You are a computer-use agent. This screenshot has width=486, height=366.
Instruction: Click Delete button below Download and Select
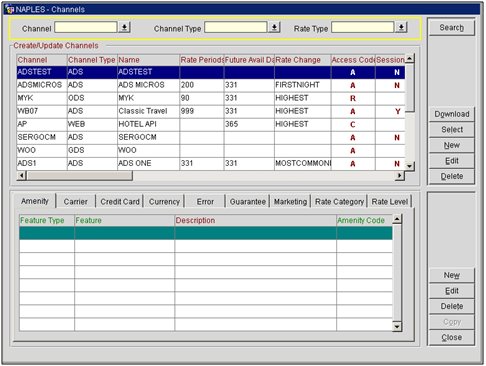(451, 176)
